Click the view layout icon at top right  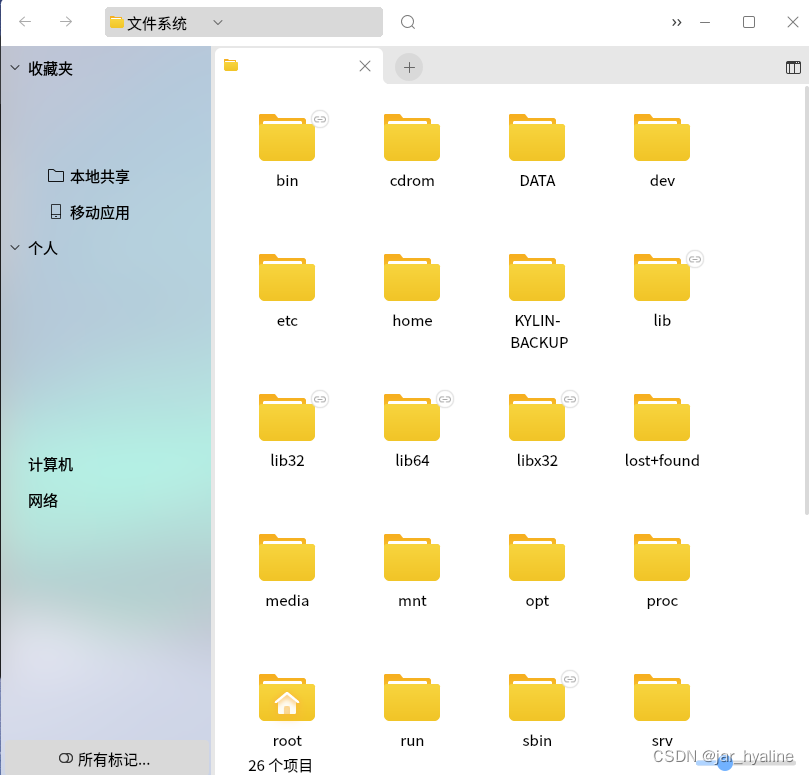[793, 67]
